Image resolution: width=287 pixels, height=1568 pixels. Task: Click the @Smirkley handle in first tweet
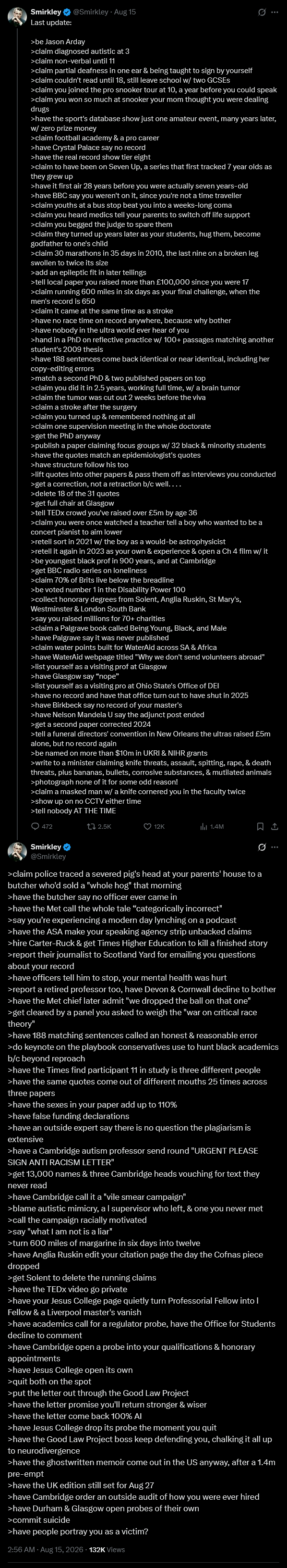(91, 12)
